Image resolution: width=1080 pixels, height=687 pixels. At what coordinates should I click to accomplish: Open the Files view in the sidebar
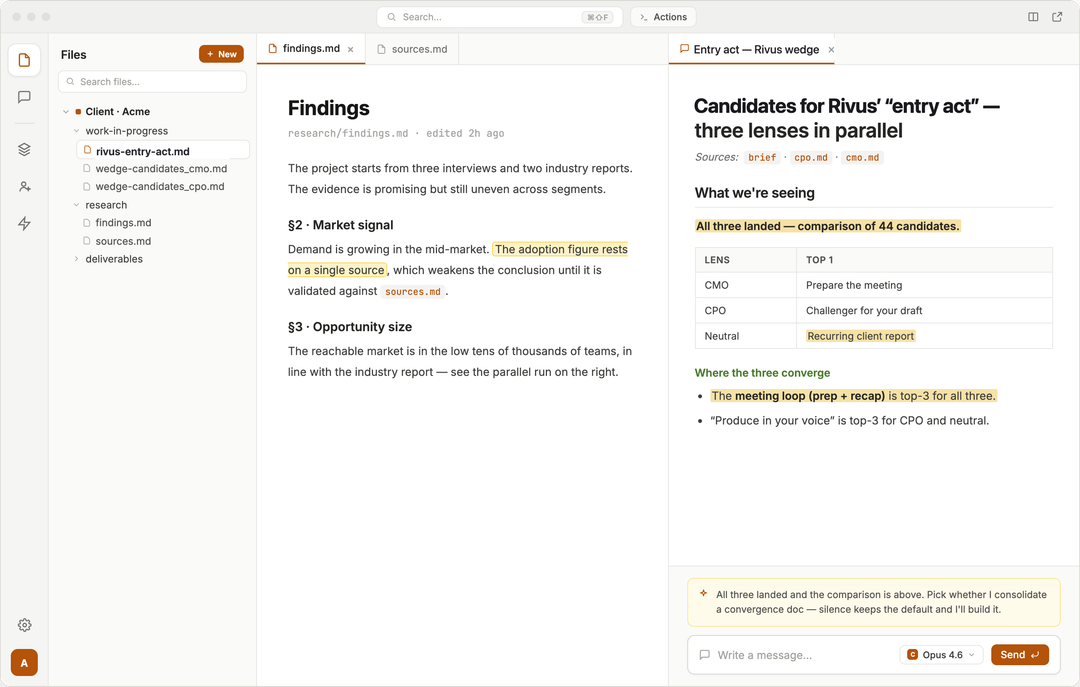[x=24, y=60]
